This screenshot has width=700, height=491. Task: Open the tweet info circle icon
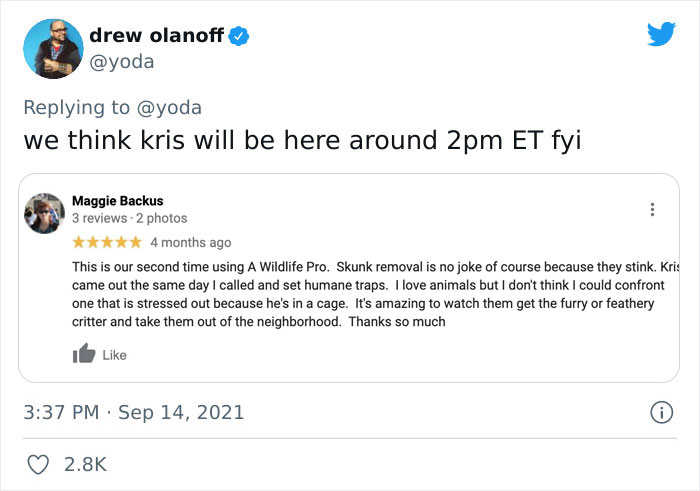point(660,412)
